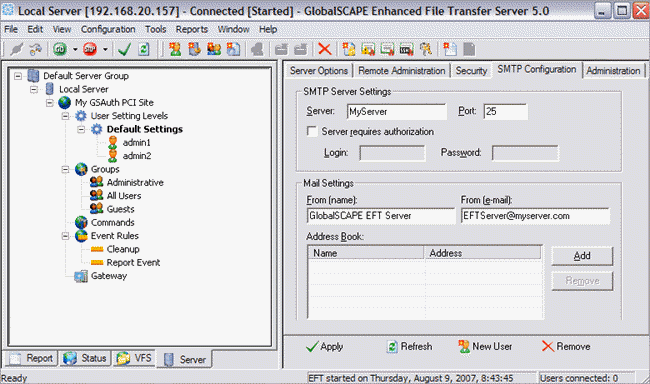Switch to the Remote Administration tab
Image resolution: width=650 pixels, height=384 pixels.
tap(401, 71)
